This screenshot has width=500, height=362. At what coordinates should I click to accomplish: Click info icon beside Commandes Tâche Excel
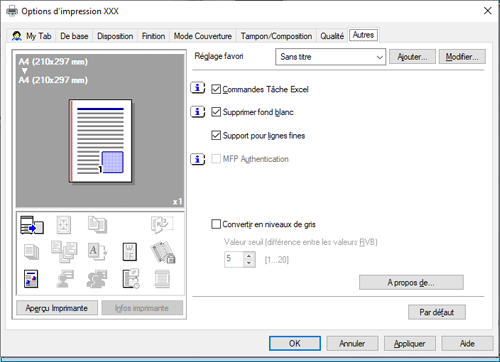click(x=198, y=88)
